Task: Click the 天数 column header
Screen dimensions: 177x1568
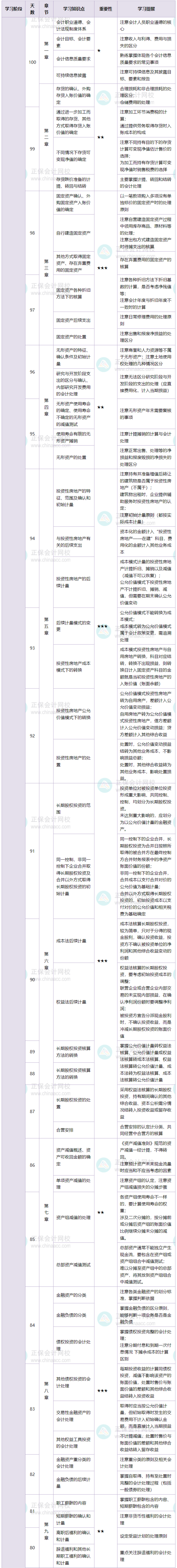Action: pos(32,9)
